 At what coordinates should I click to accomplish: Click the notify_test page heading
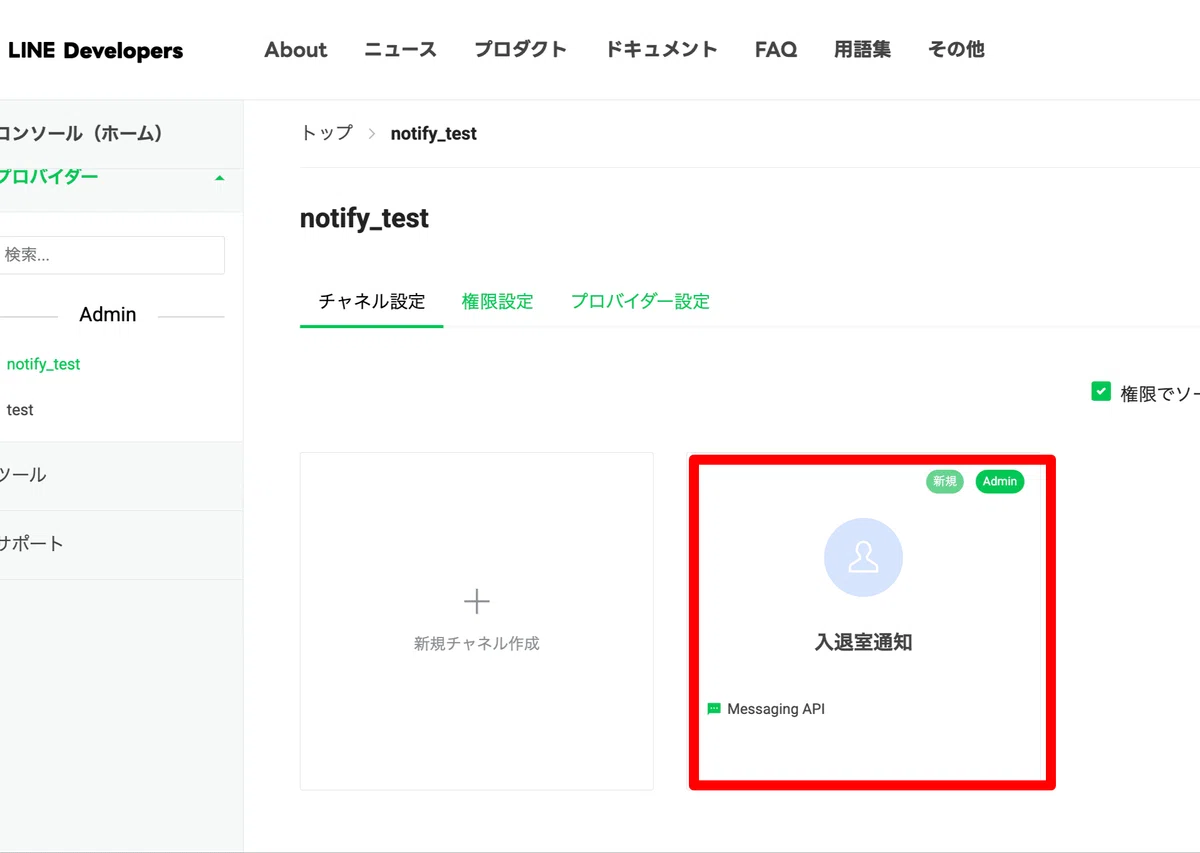click(x=364, y=218)
